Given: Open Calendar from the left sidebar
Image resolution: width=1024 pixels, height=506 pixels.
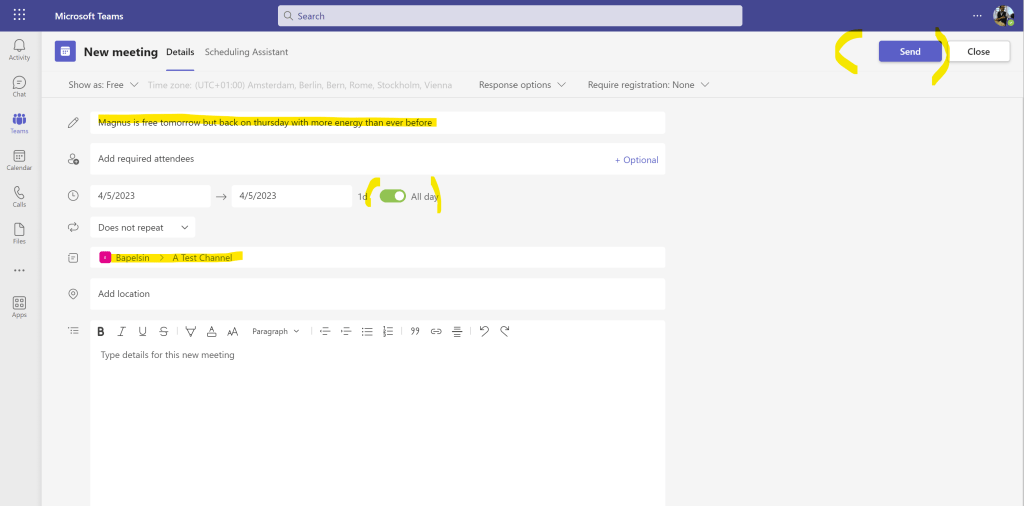Looking at the screenshot, I should coord(19,160).
